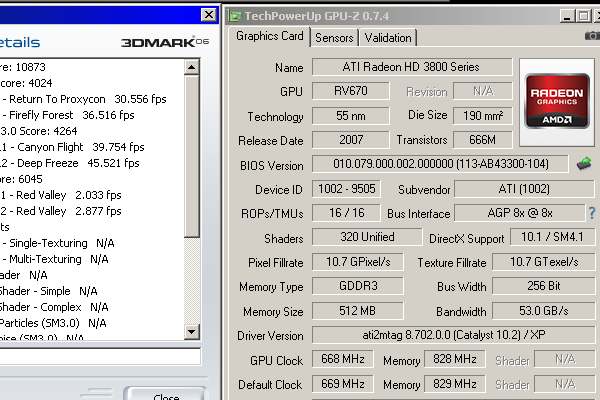Screen dimensions: 600x400
Task: Click the Driver Version value ati2mtag 8.702.0.0
Action: coord(453,335)
